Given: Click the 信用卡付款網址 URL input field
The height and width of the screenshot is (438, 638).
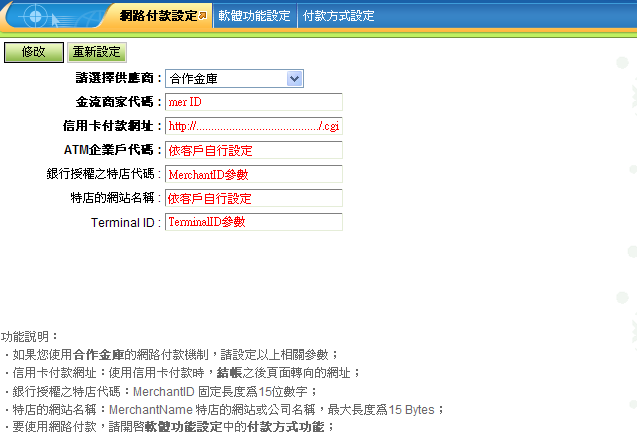Looking at the screenshot, I should coord(253,126).
